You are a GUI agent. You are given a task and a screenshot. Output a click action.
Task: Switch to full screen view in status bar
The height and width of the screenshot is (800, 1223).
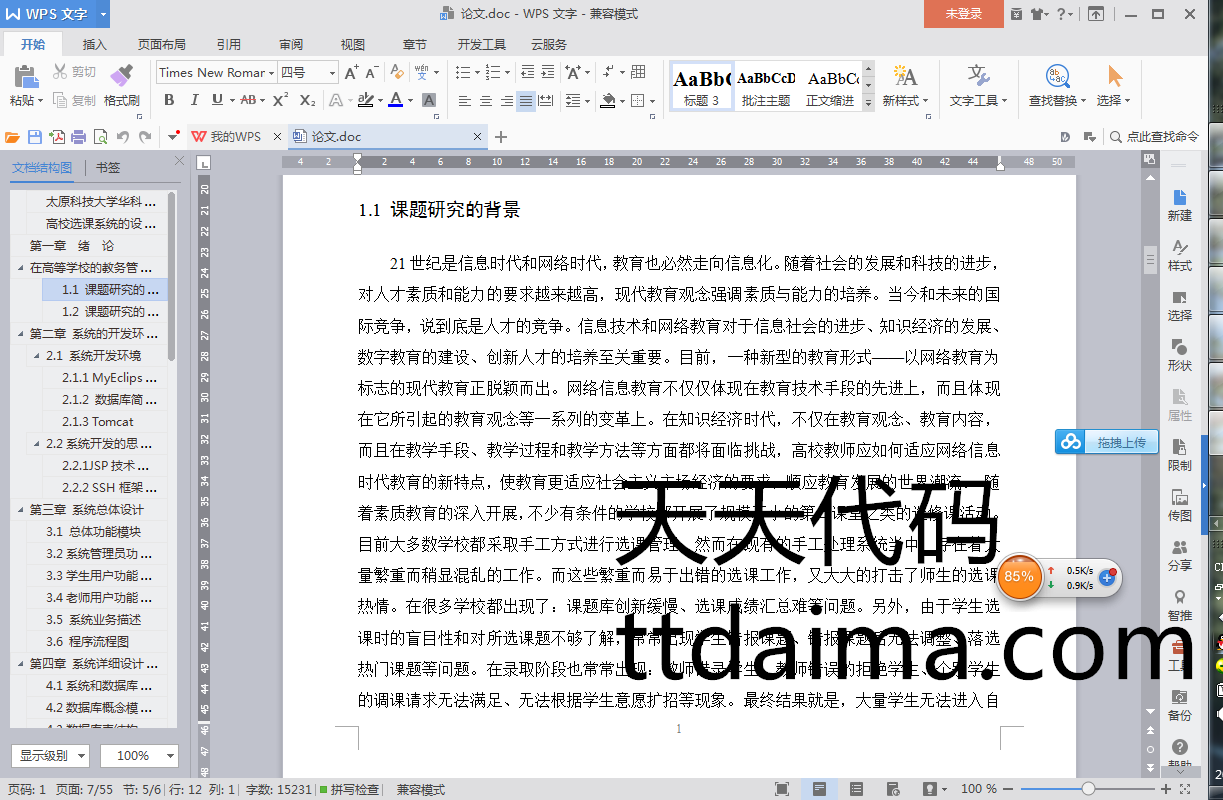[x=782, y=789]
